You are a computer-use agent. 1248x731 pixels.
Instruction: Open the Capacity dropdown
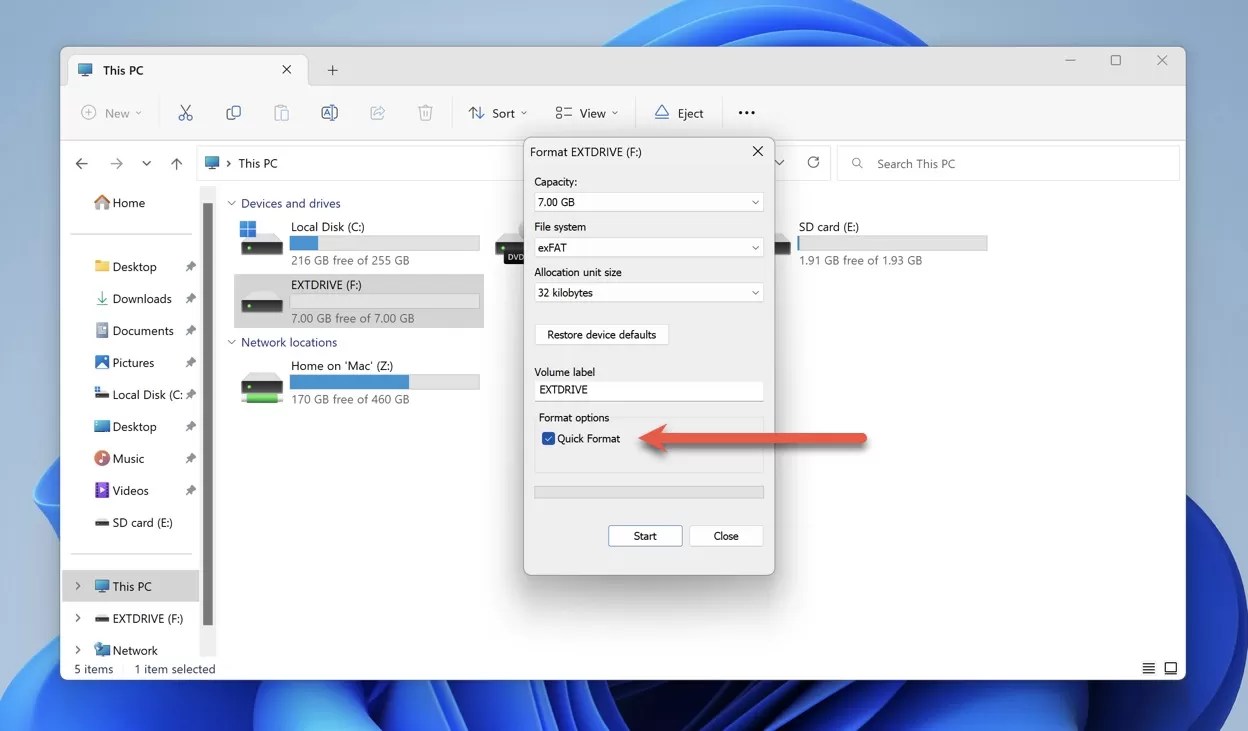click(648, 202)
